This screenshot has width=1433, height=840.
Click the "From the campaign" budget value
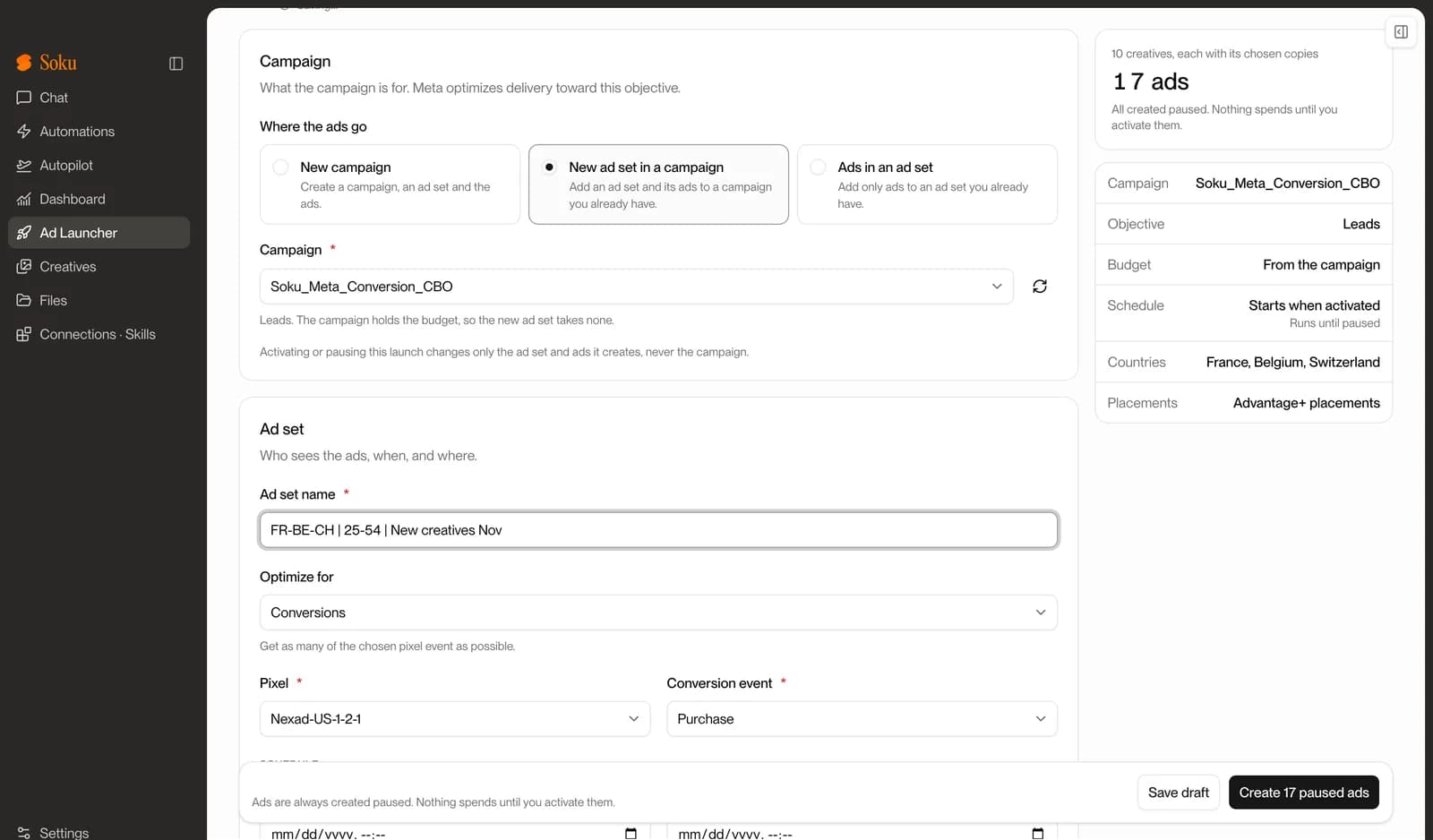1321,265
